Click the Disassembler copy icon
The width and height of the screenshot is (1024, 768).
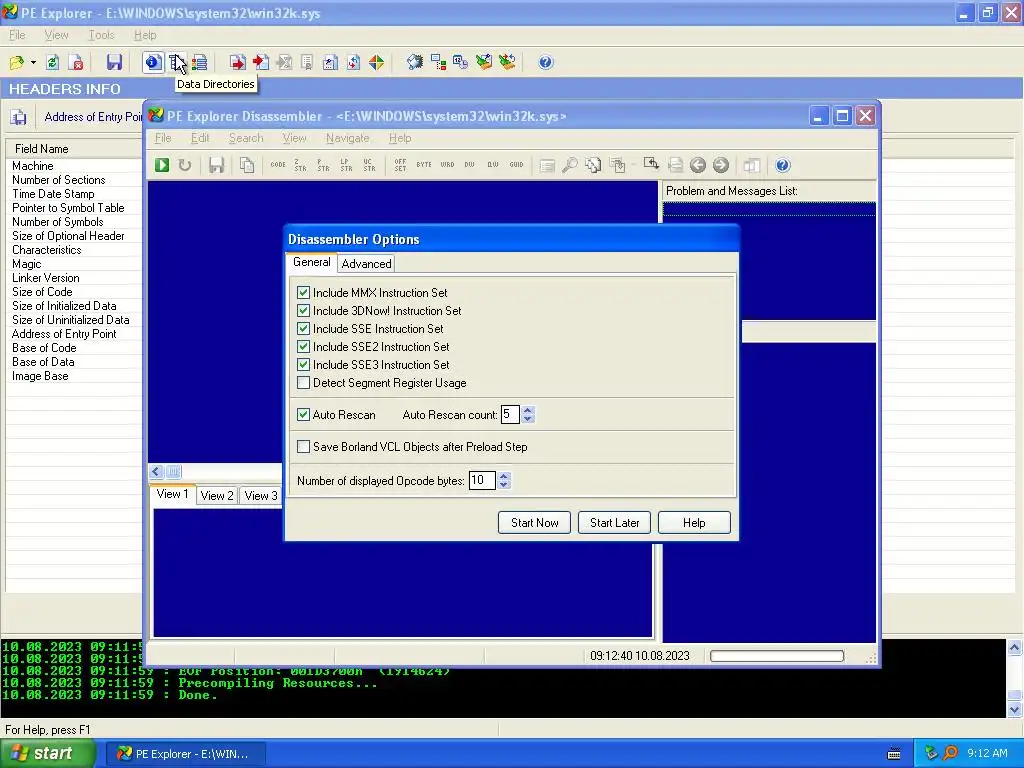tap(247, 165)
